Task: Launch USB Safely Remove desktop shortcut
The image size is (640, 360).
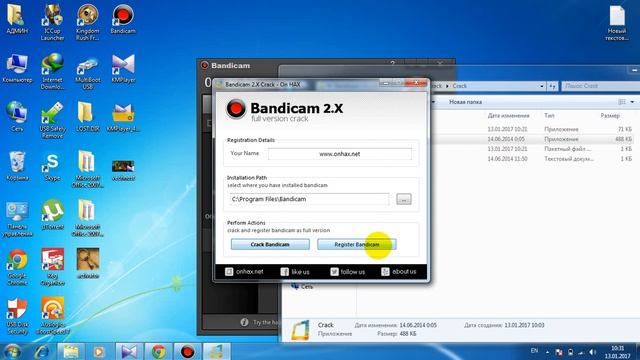Action: pyautogui.click(x=52, y=120)
